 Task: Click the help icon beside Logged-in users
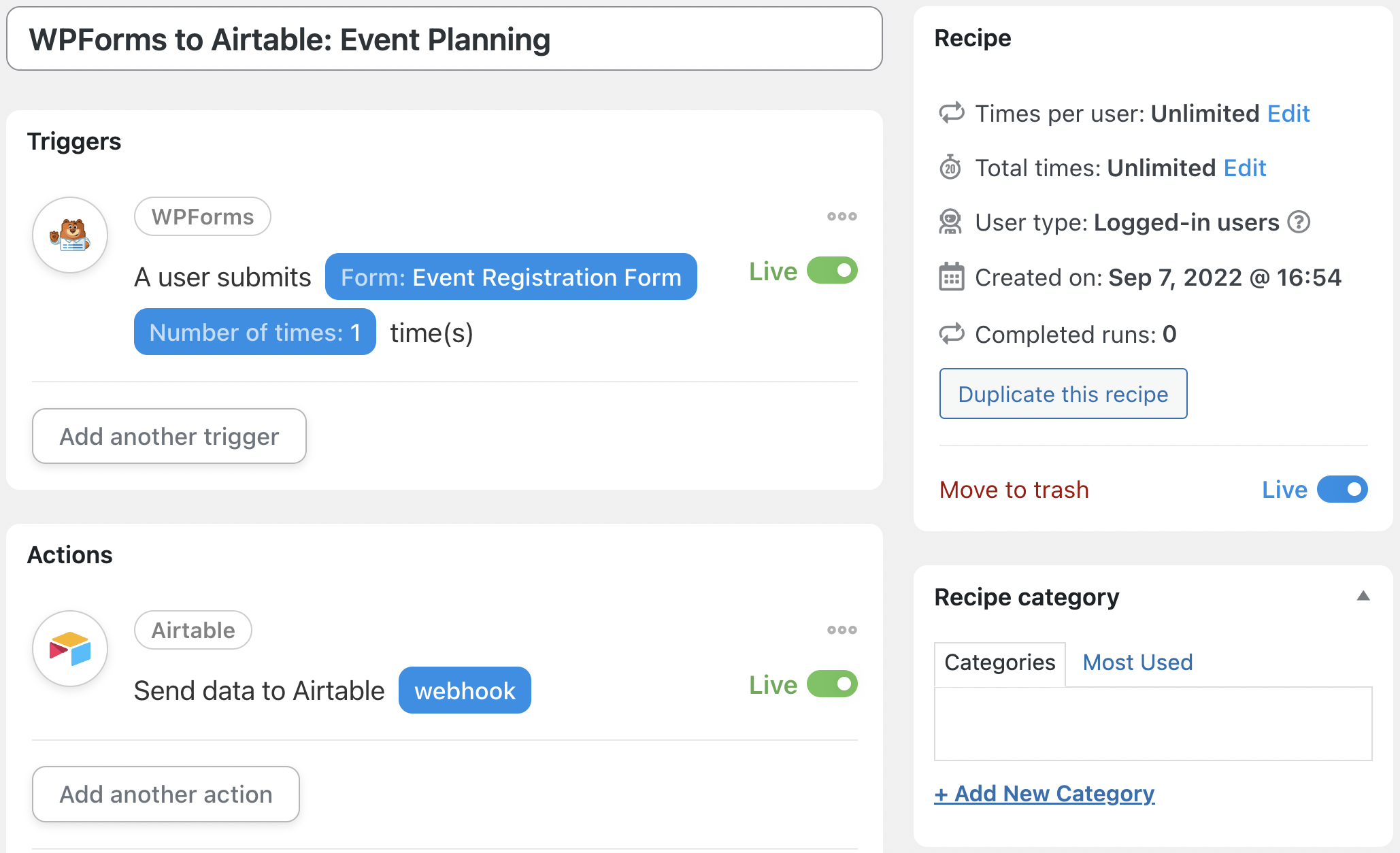pos(1299,222)
